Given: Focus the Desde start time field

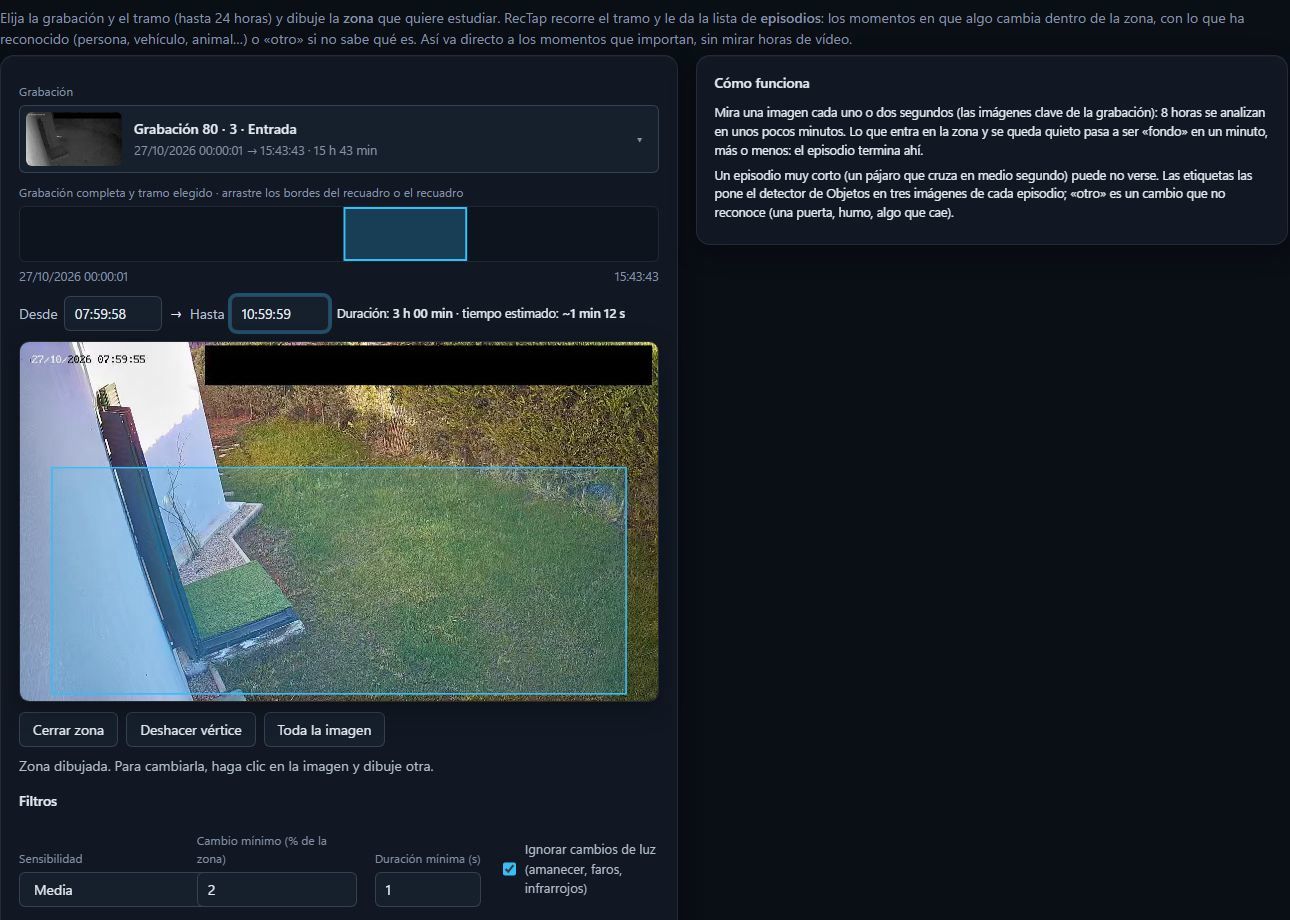Looking at the screenshot, I should point(113,314).
